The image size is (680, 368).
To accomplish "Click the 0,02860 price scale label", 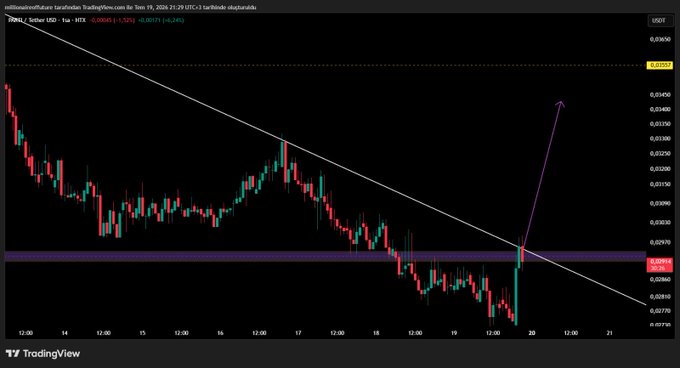I will pyautogui.click(x=660, y=280).
